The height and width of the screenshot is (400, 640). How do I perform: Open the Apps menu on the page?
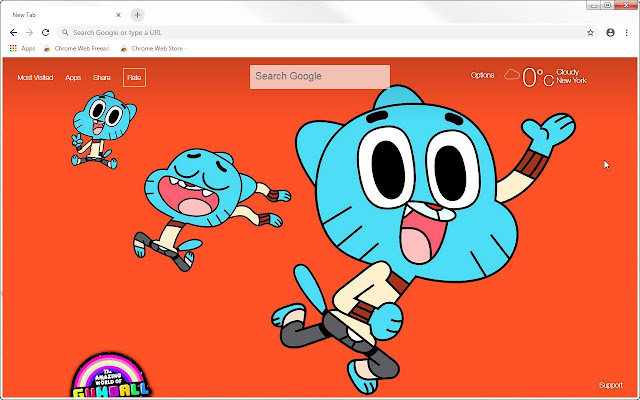pos(73,78)
